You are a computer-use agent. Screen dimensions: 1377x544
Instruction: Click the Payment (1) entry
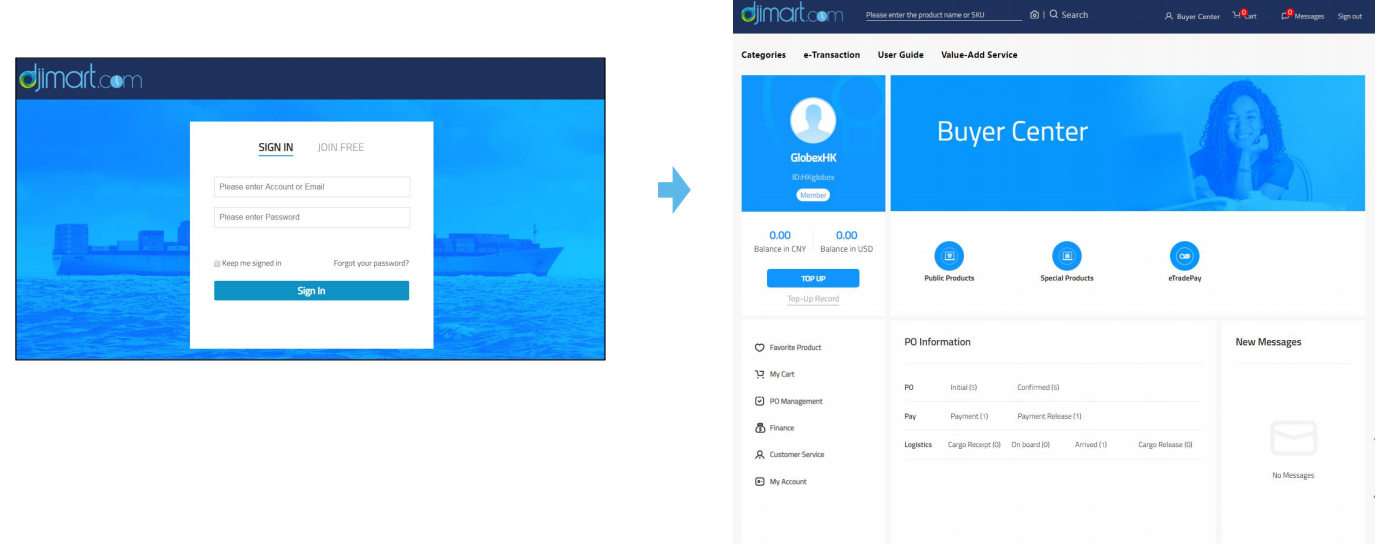(969, 416)
